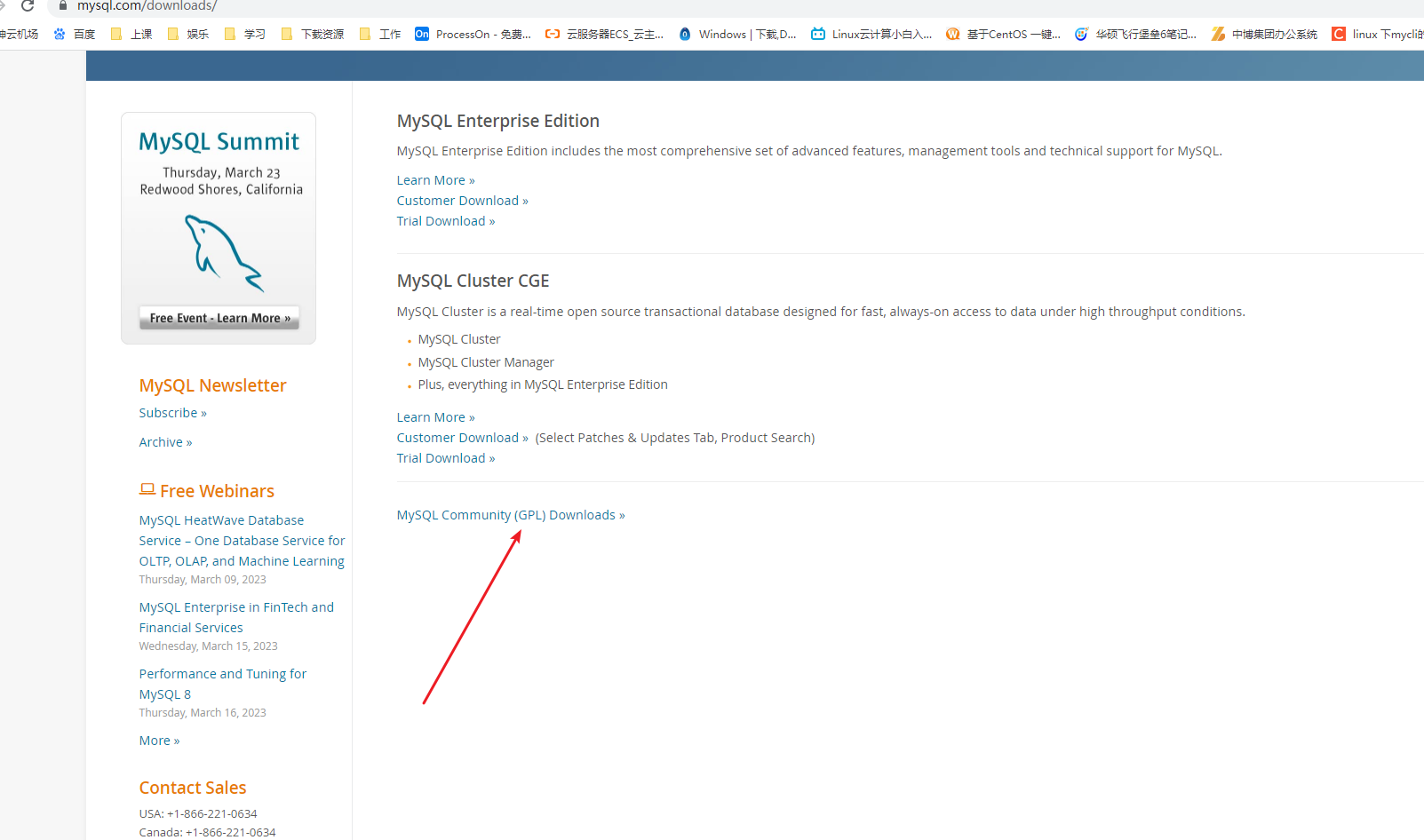The height and width of the screenshot is (840, 1424).
Task: Click Trial Download under MySQL Enterprise Edition
Action: coord(446,221)
